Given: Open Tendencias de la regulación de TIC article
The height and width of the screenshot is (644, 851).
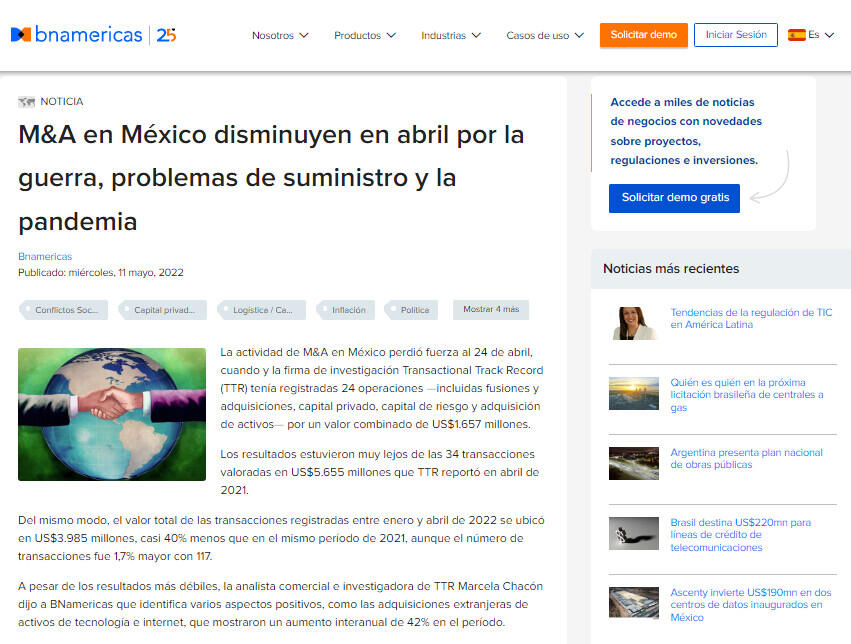Looking at the screenshot, I should [x=750, y=319].
